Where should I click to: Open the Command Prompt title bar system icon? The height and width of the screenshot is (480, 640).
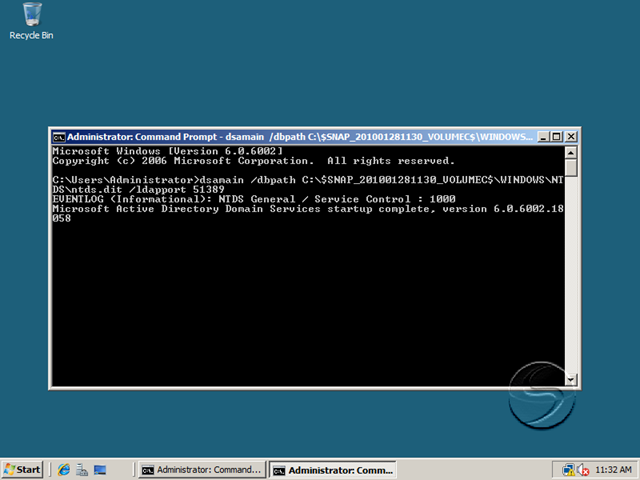59,137
